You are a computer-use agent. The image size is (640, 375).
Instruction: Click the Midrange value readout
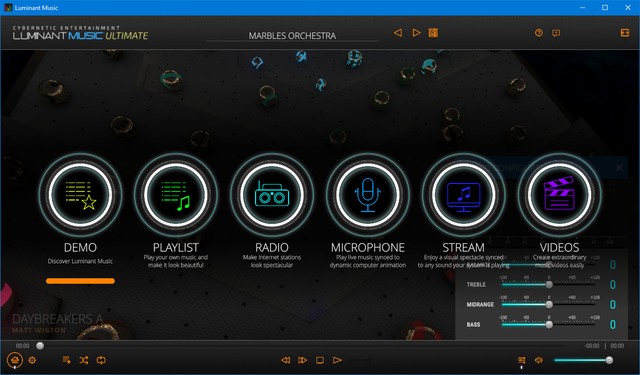click(613, 304)
